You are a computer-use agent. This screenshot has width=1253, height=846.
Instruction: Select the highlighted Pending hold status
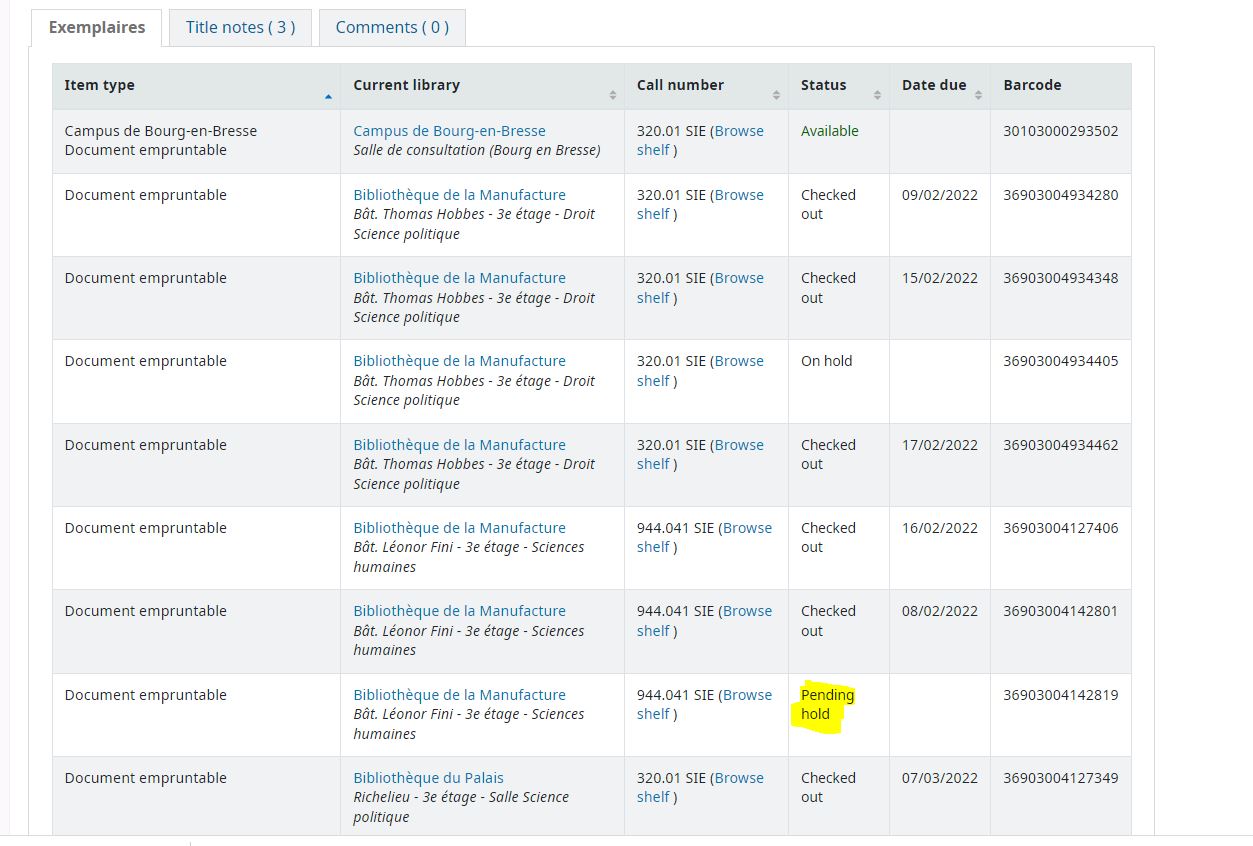(x=827, y=704)
